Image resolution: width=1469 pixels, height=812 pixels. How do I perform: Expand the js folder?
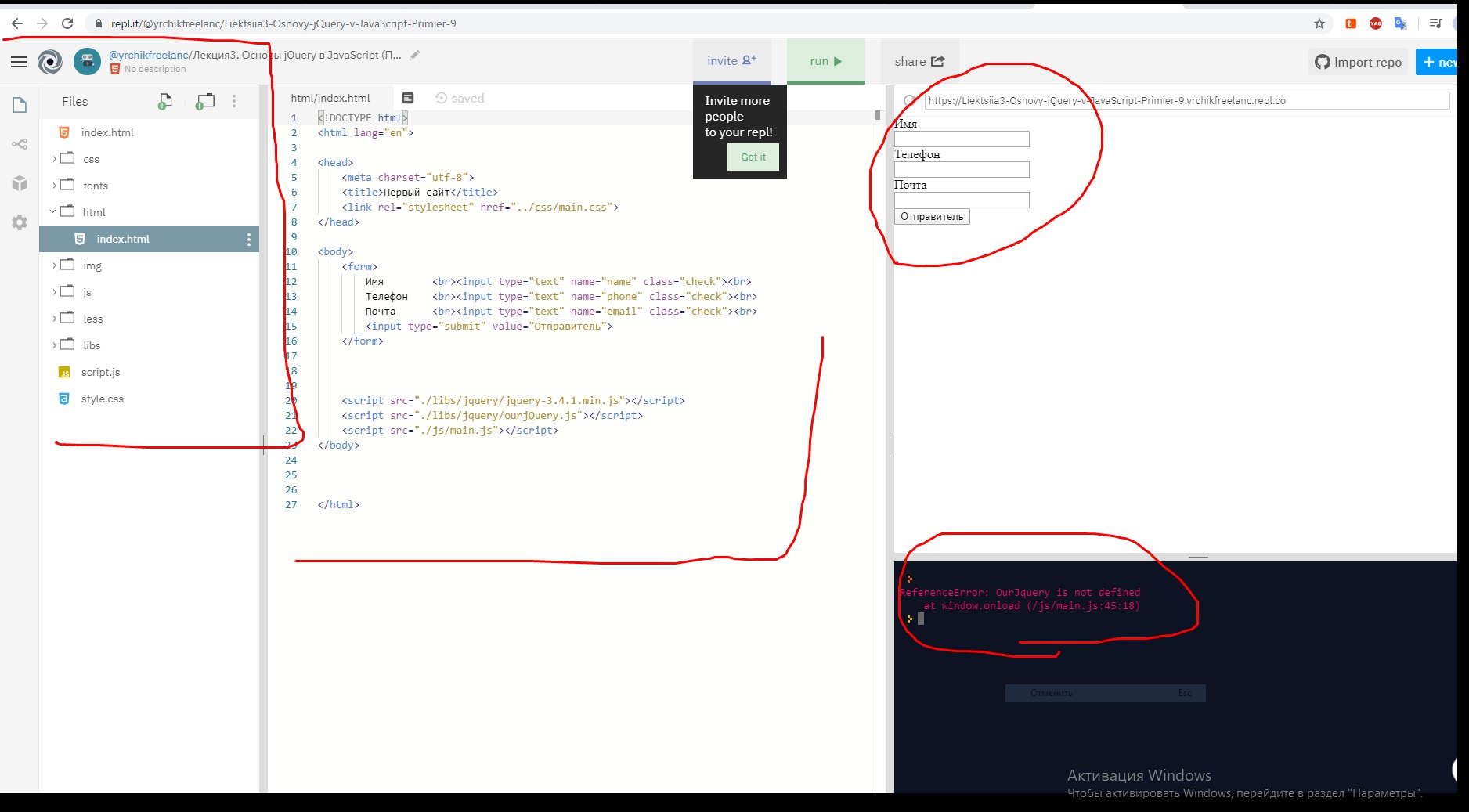pyautogui.click(x=54, y=292)
